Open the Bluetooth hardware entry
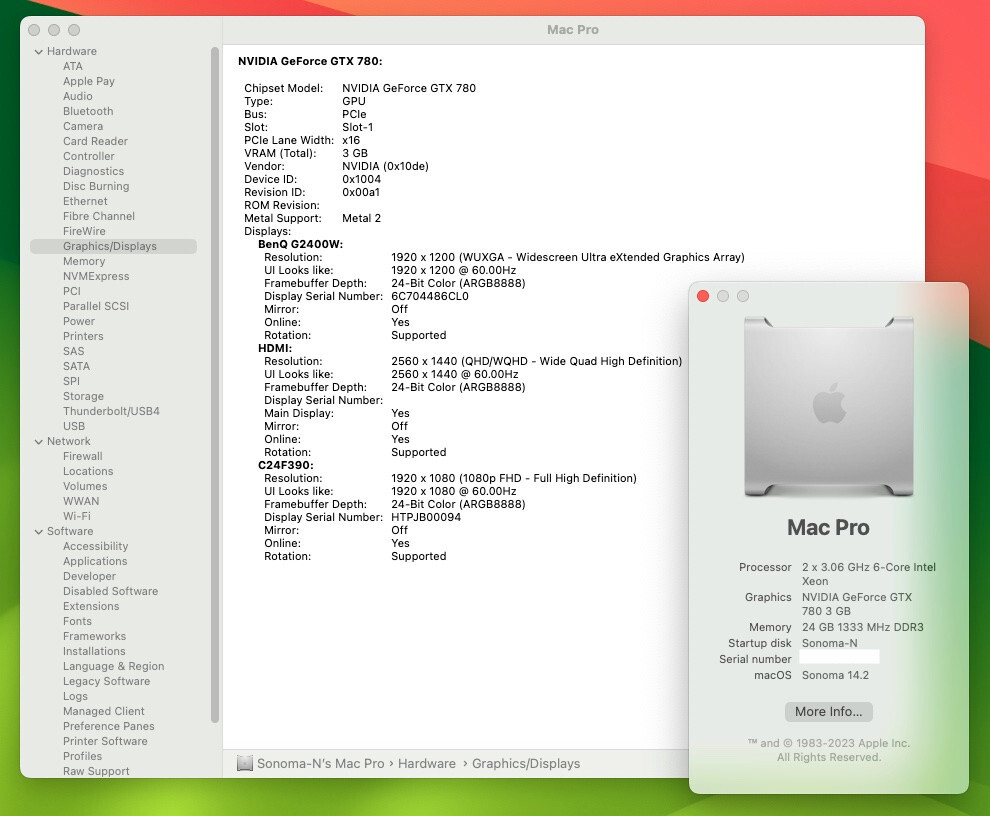Screen dimensions: 990x816 pos(88,111)
